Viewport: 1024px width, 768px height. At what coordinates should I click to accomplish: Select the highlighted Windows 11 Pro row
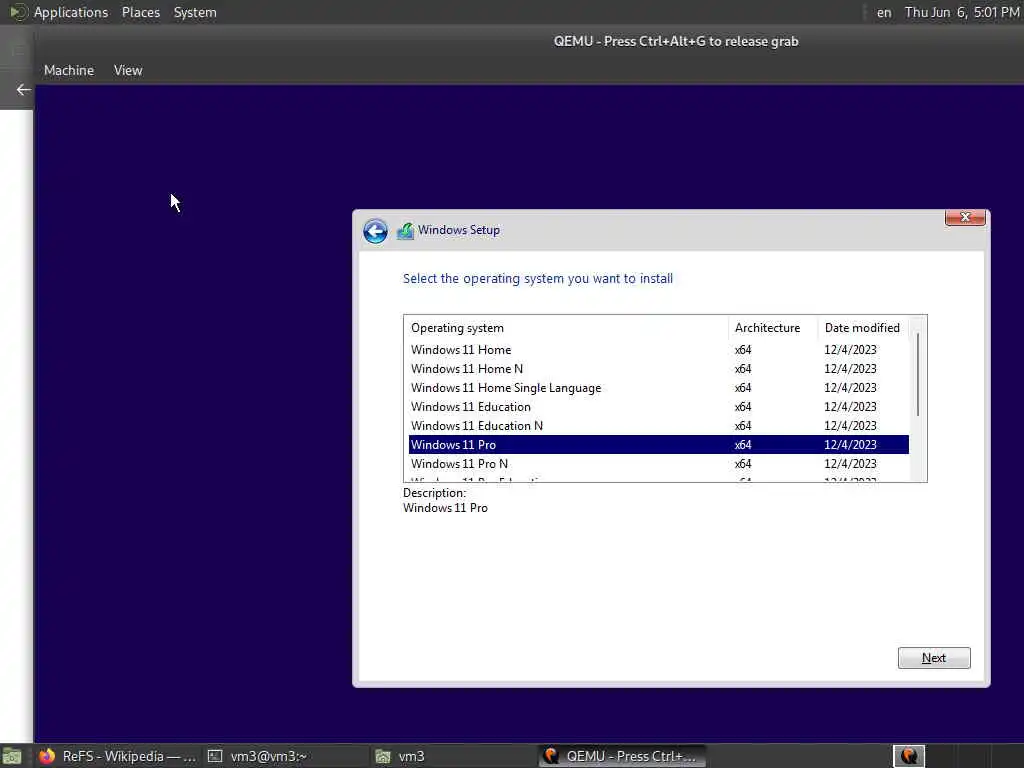[658, 445]
